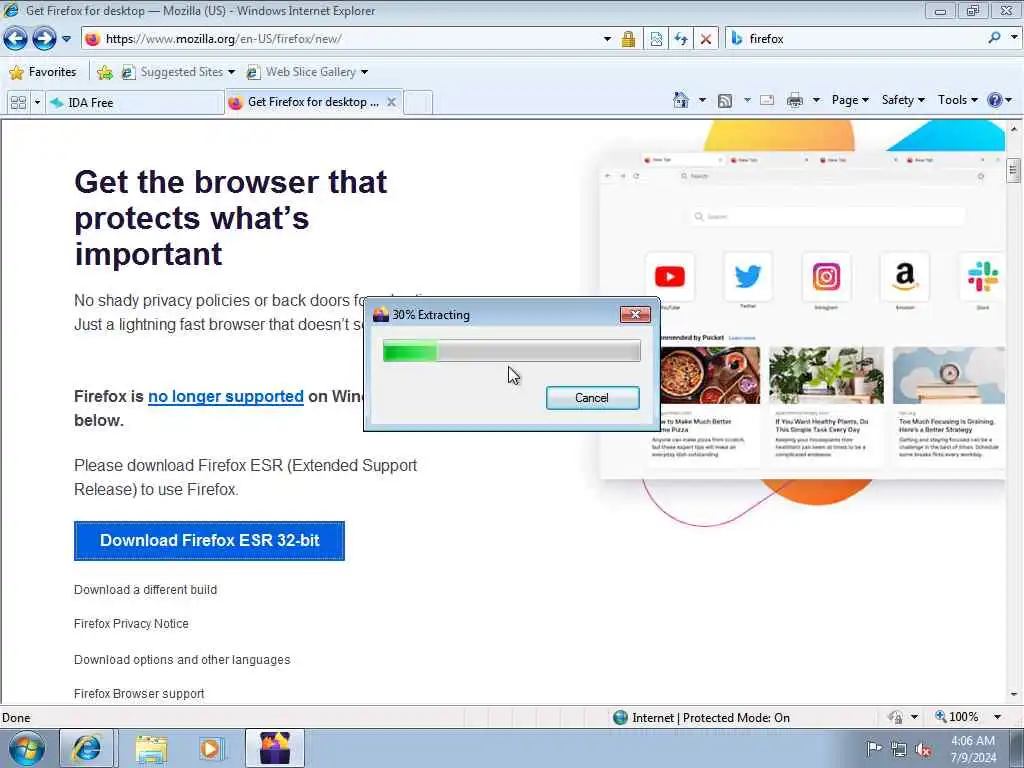This screenshot has width=1024, height=768.
Task: Open Web Slice Gallery dropdown
Action: coord(307,72)
